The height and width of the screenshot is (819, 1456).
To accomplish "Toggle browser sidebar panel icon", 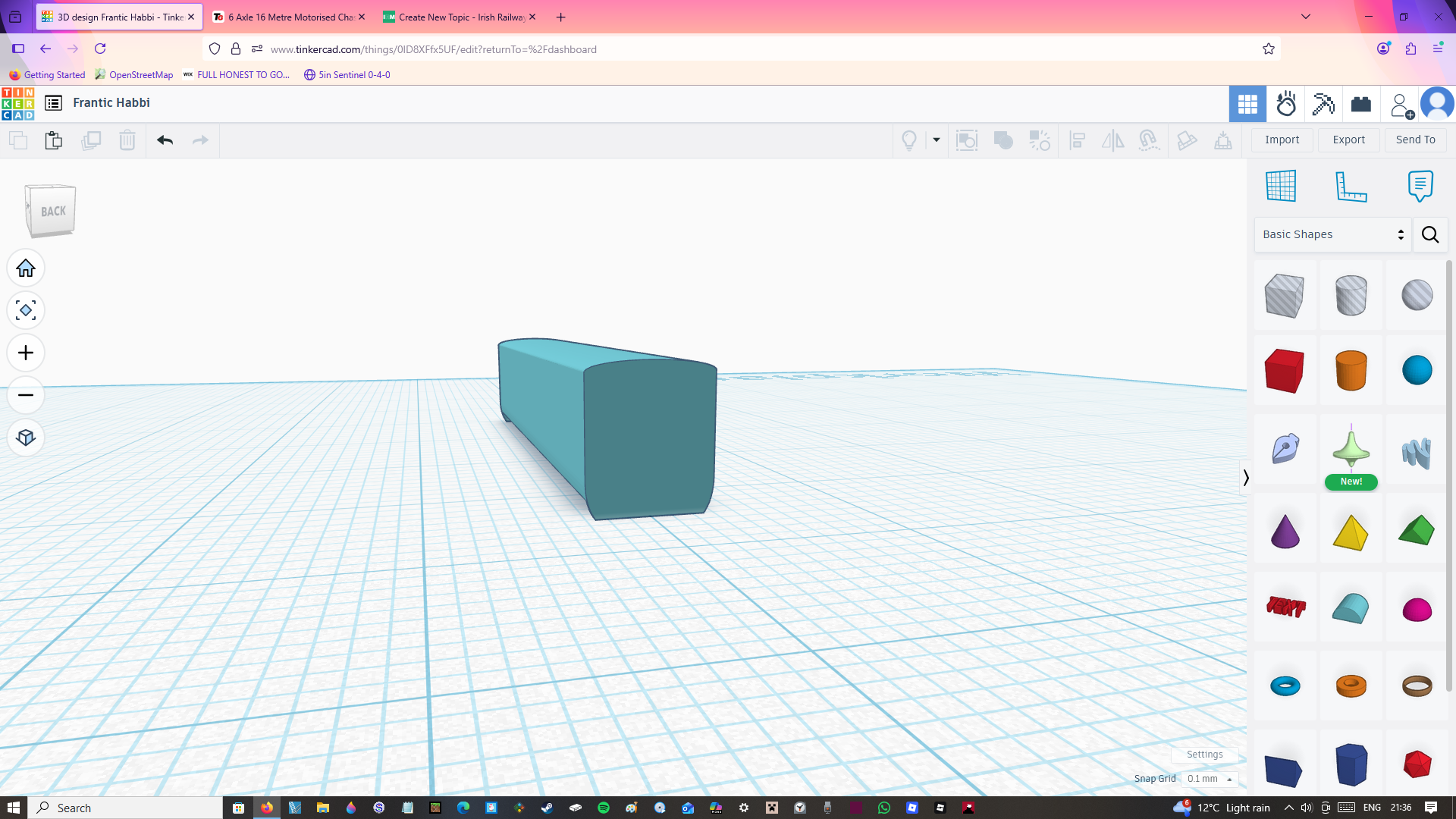I will pos(18,49).
